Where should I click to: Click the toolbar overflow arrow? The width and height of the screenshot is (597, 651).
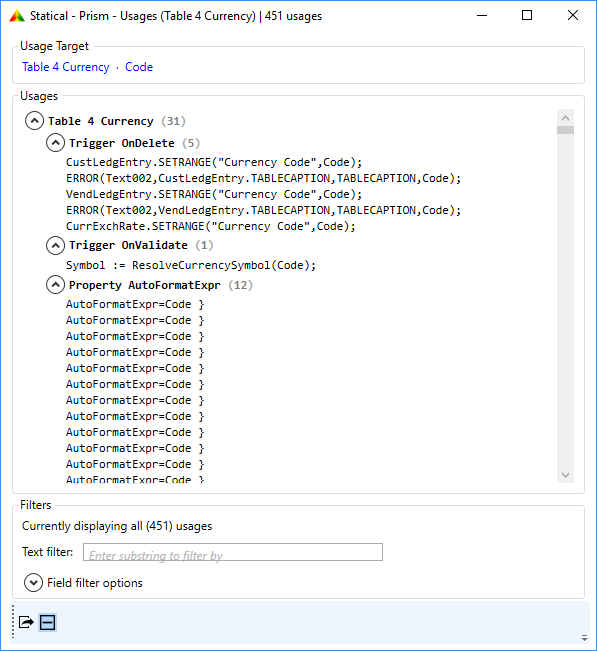(x=584, y=638)
